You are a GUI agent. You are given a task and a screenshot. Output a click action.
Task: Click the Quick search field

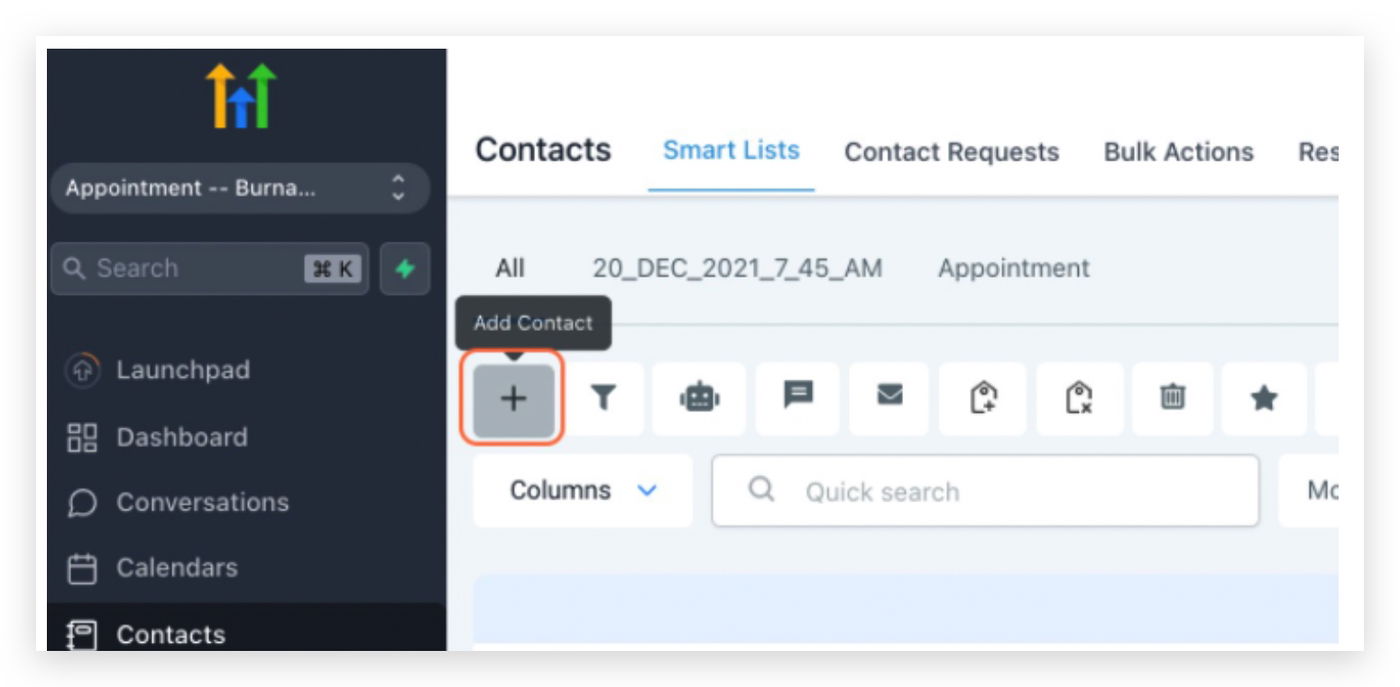[x=985, y=491]
